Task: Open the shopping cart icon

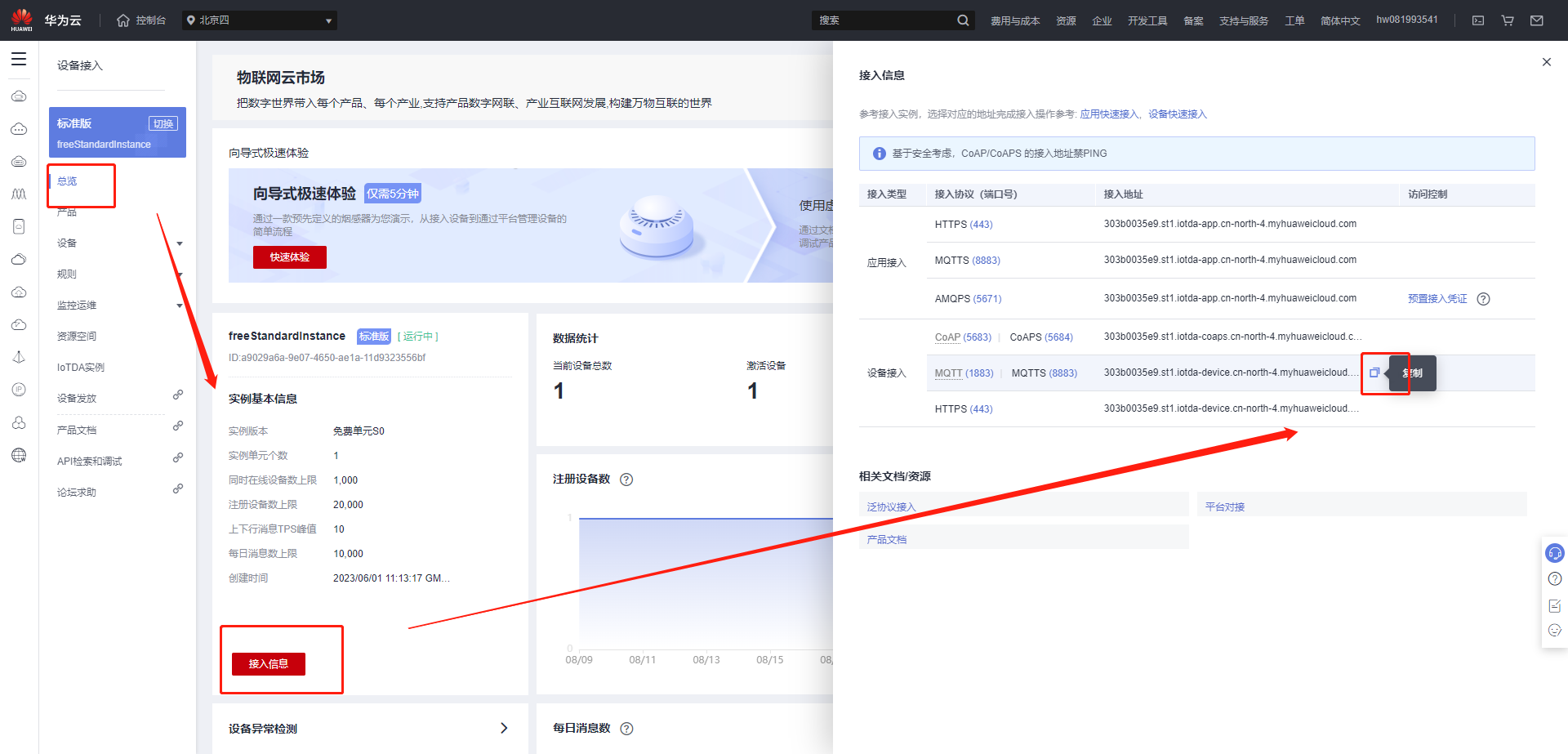Action: coord(1508,20)
